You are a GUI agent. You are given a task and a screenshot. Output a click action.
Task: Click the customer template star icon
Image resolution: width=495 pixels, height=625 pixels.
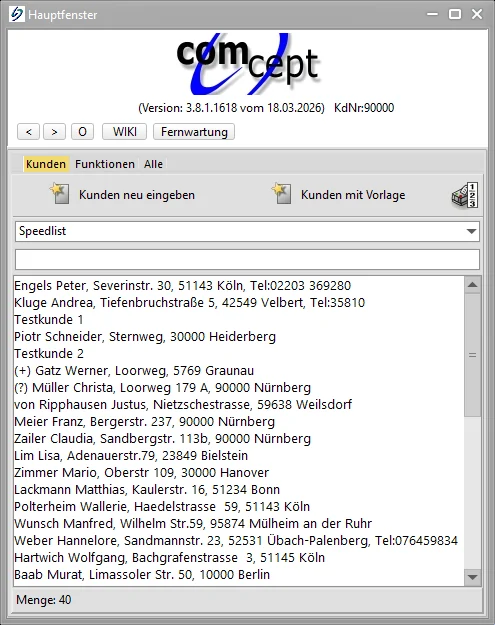281,193
